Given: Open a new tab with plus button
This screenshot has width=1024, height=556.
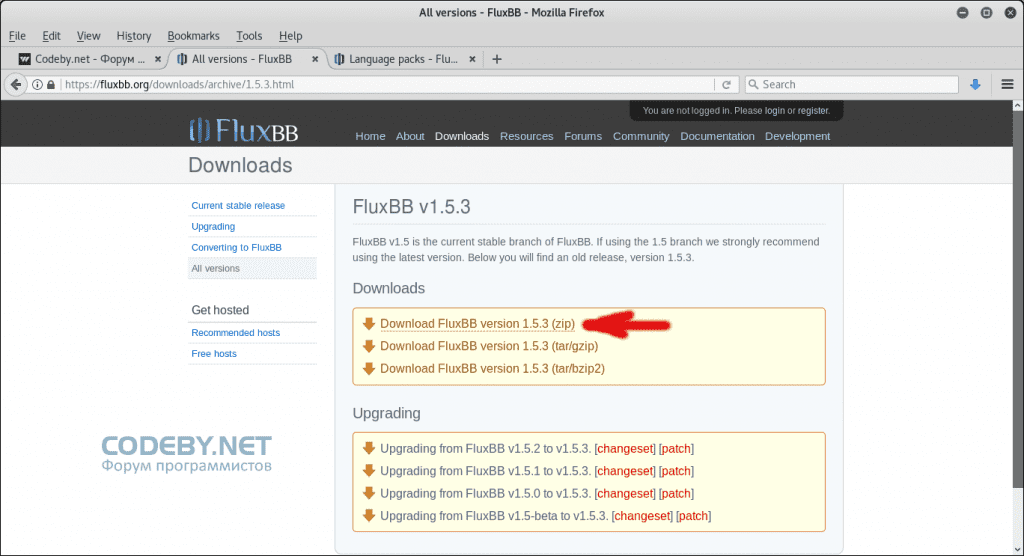Looking at the screenshot, I should point(497,59).
